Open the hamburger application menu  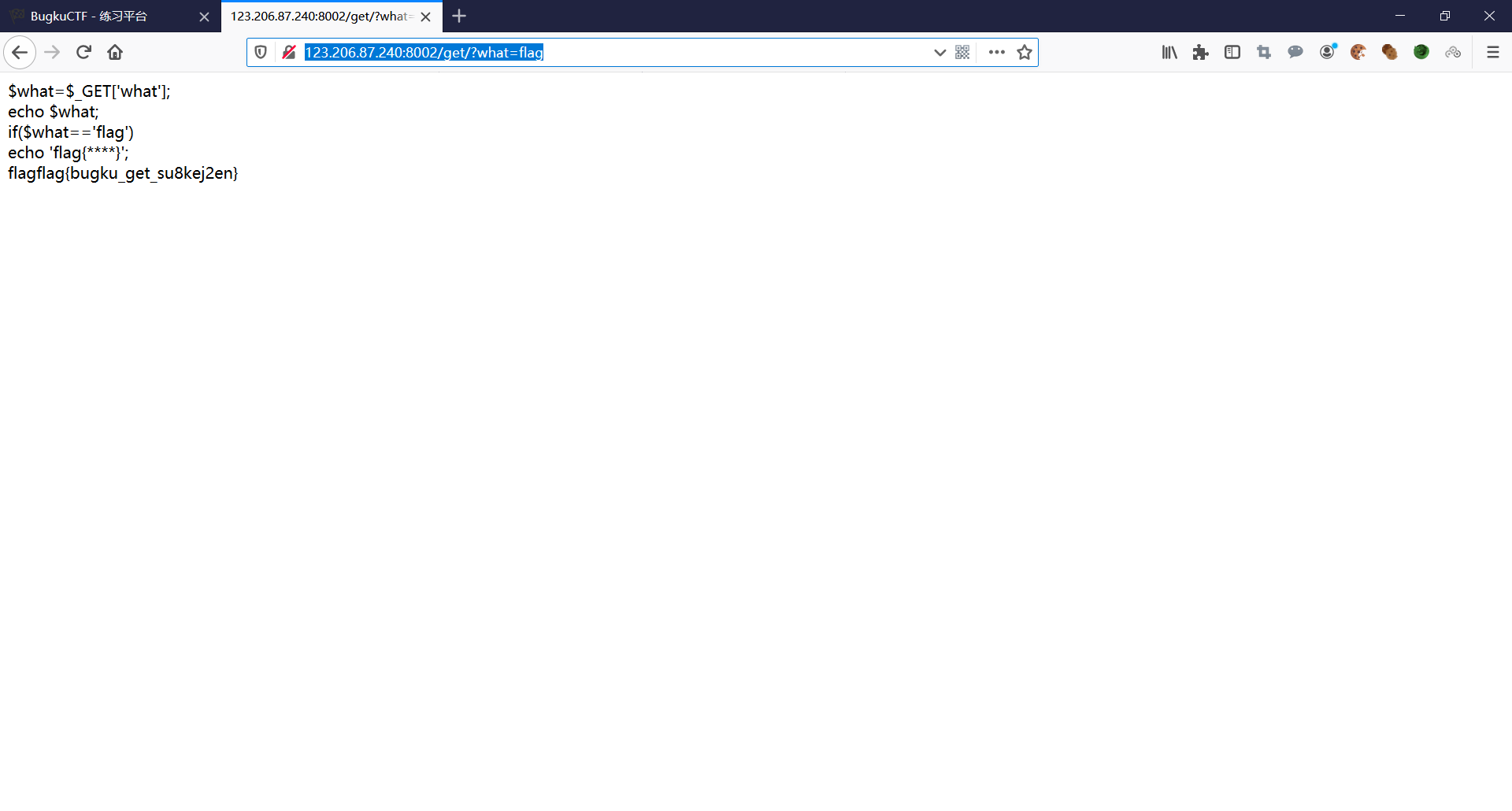pos(1494,52)
